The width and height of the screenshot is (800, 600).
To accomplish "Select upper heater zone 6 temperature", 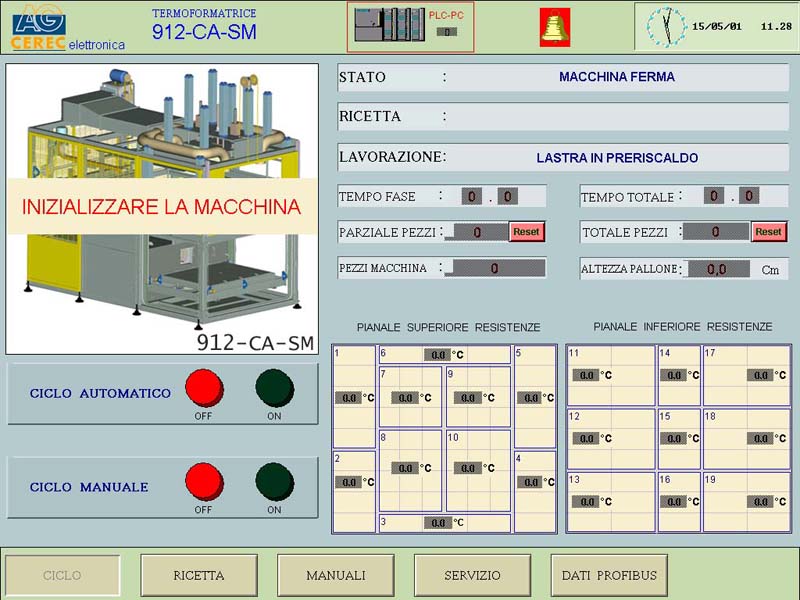I will coord(438,354).
